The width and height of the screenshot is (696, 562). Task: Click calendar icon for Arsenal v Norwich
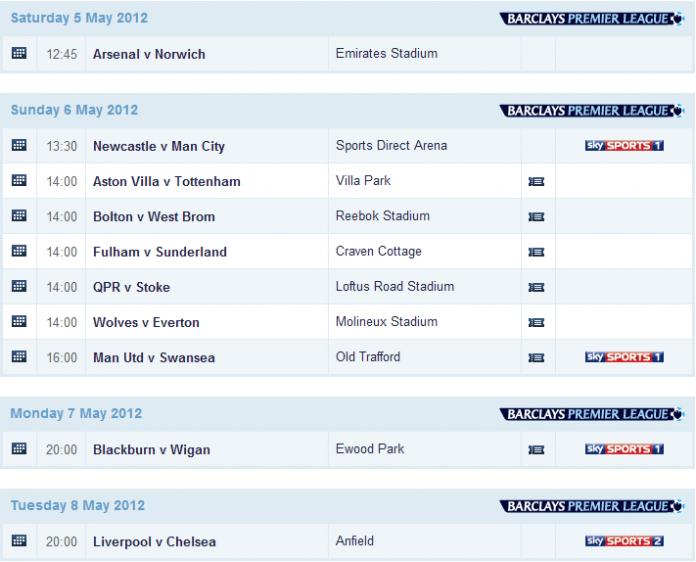[x=19, y=54]
